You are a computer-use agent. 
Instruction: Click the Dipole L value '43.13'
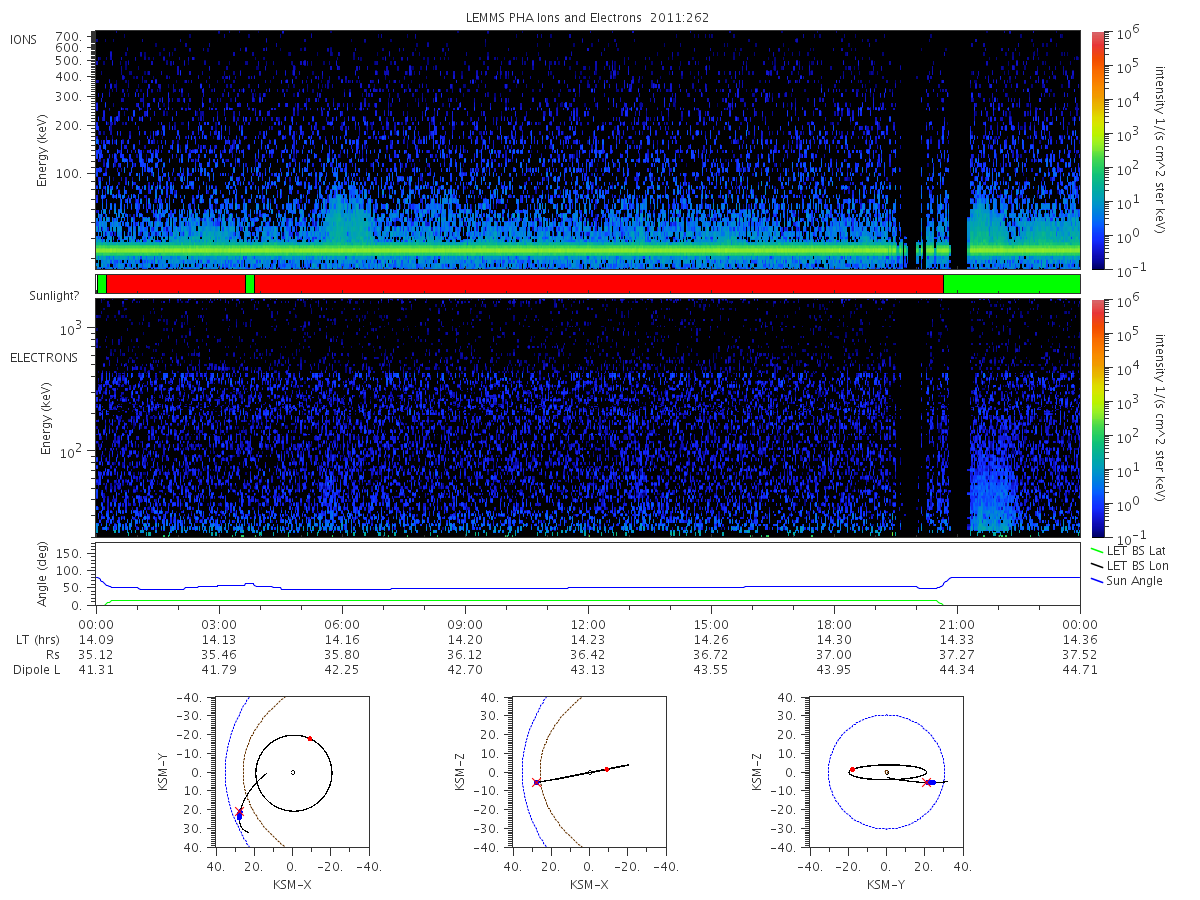pos(588,670)
